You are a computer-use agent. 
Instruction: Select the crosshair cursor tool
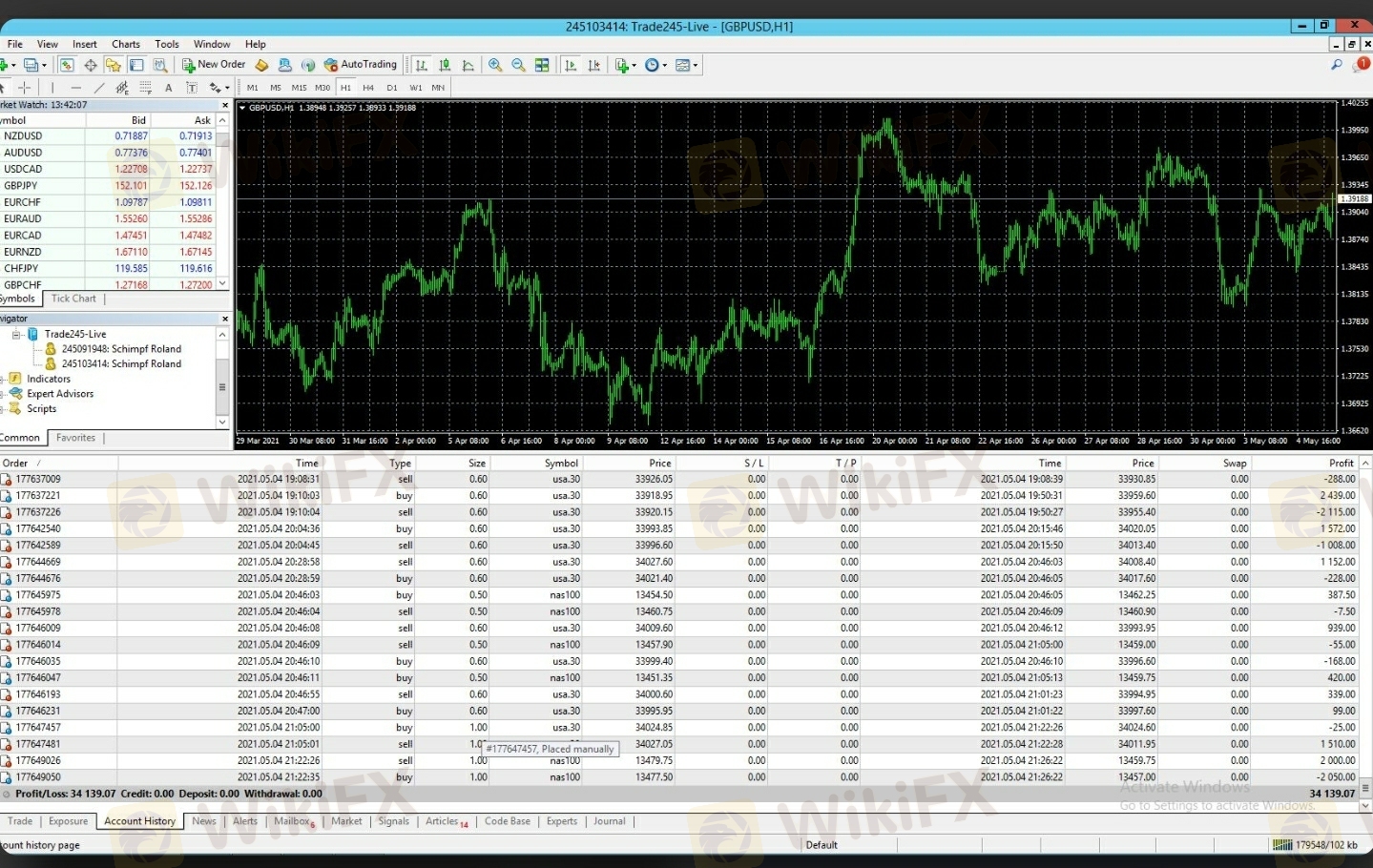(25, 88)
